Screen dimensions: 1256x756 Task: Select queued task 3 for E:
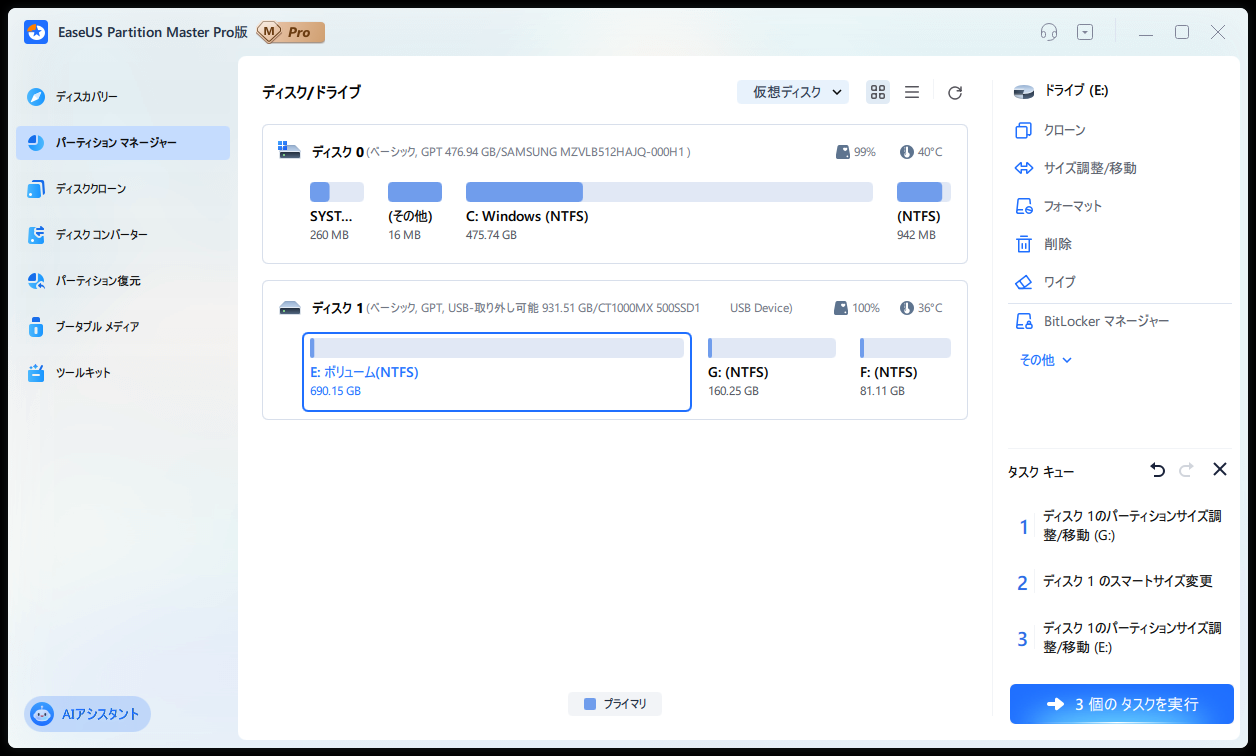1120,638
